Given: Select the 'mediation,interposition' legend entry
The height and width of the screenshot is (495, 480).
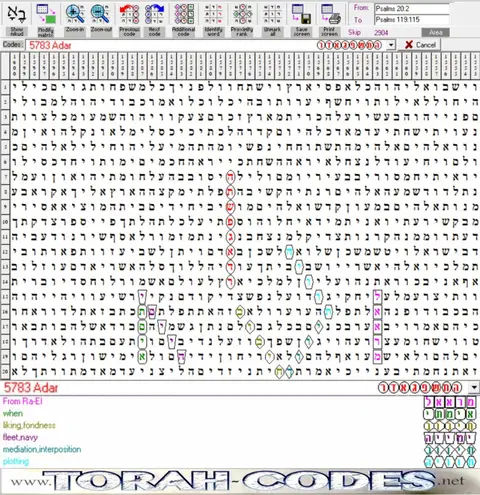Looking at the screenshot, I should (42, 449).
